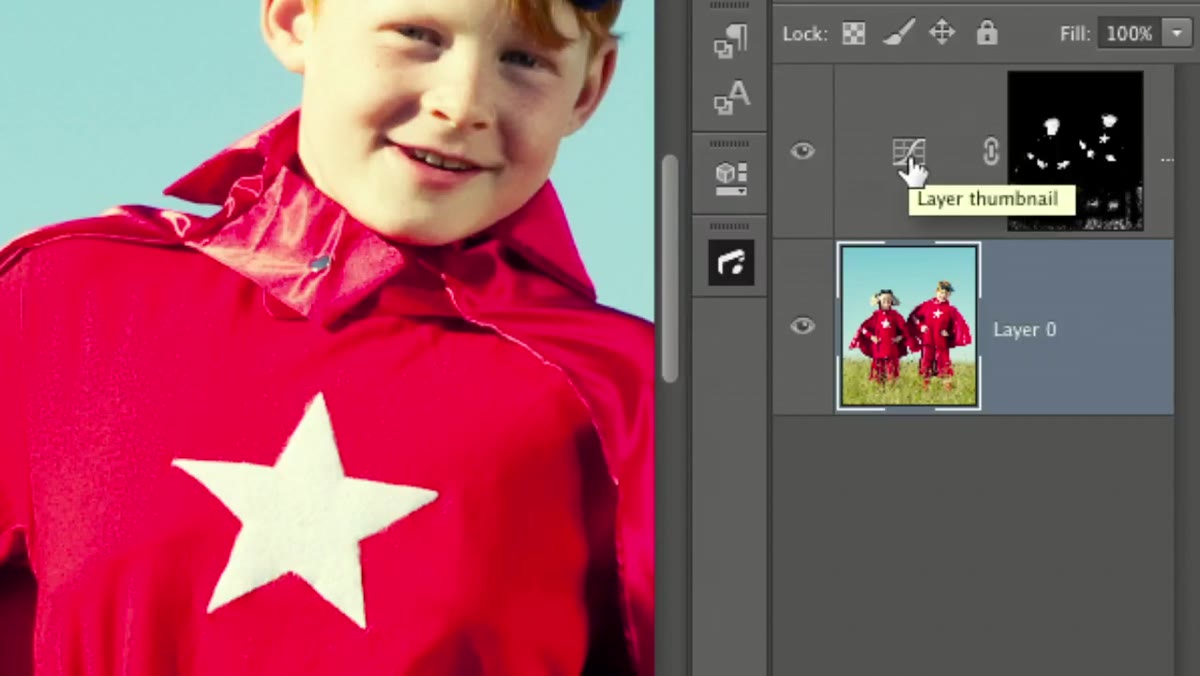Click the Layer 0 name text
Viewport: 1200px width, 676px height.
(1025, 329)
